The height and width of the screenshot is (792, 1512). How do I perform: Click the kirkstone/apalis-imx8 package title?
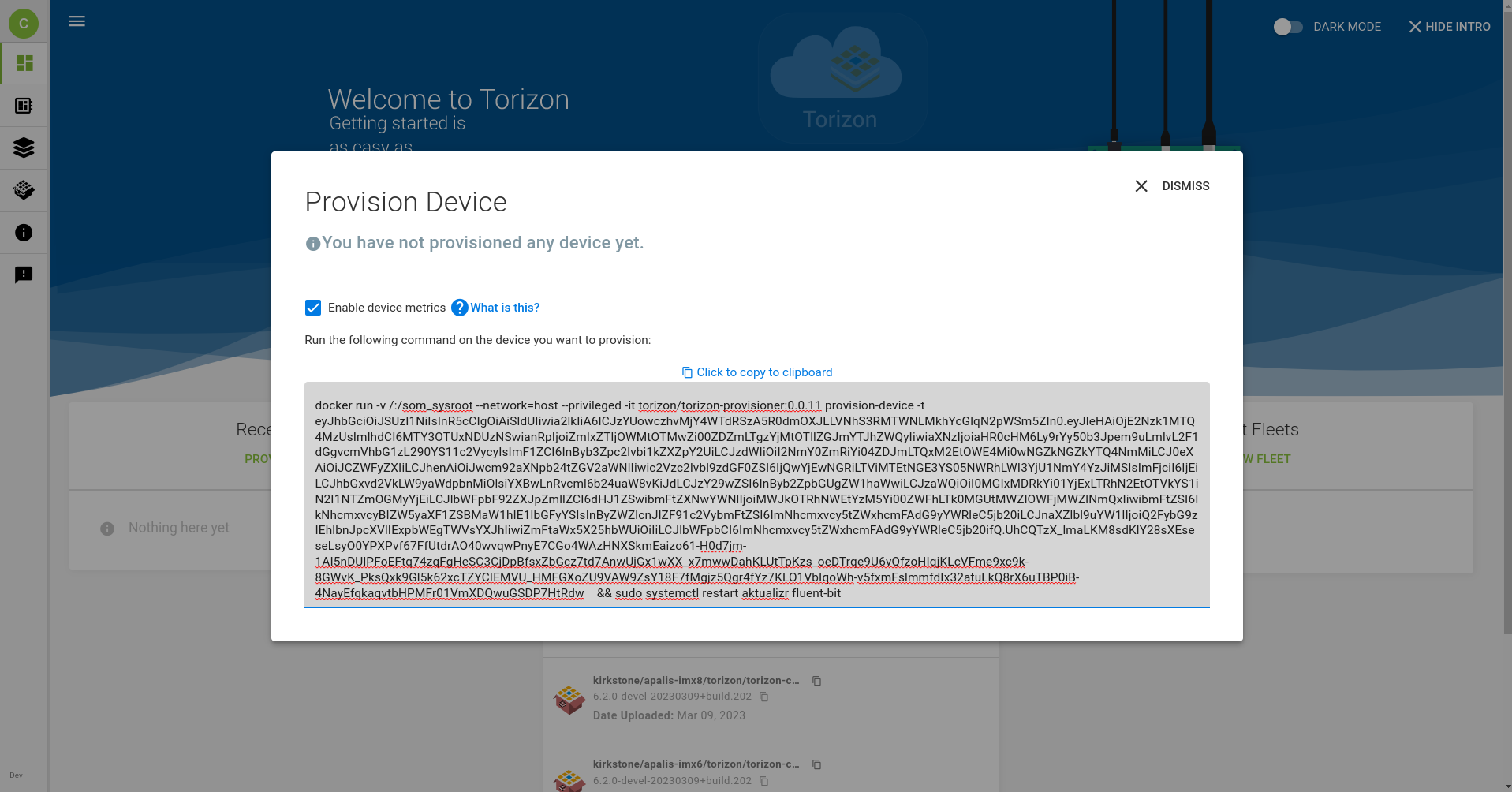pyautogui.click(x=696, y=680)
